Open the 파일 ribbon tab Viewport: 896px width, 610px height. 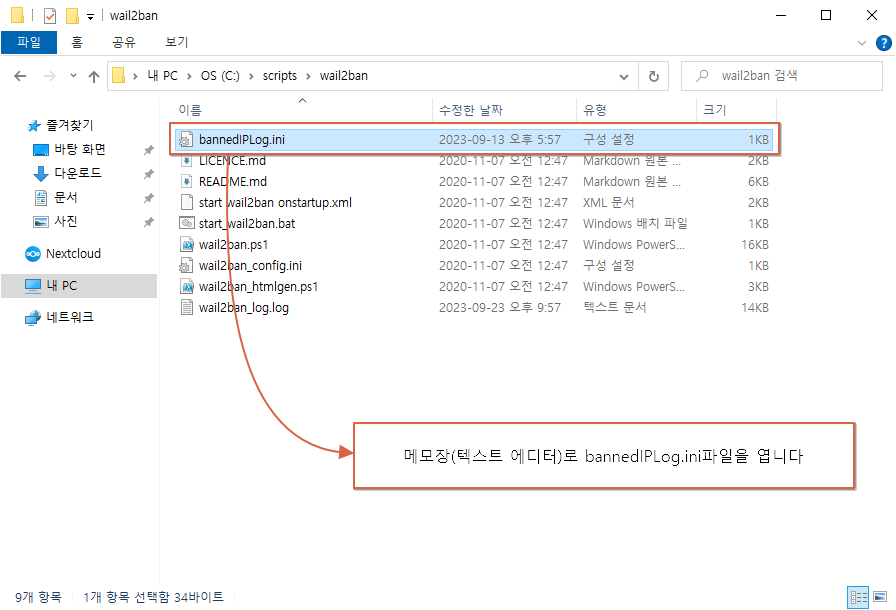pos(29,42)
